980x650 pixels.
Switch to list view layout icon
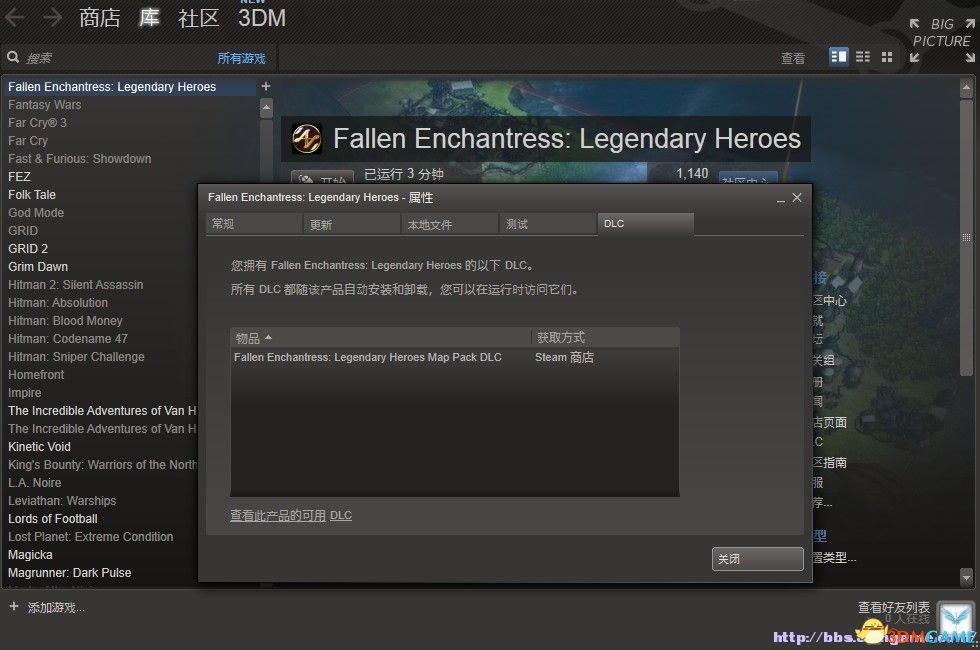coord(862,57)
